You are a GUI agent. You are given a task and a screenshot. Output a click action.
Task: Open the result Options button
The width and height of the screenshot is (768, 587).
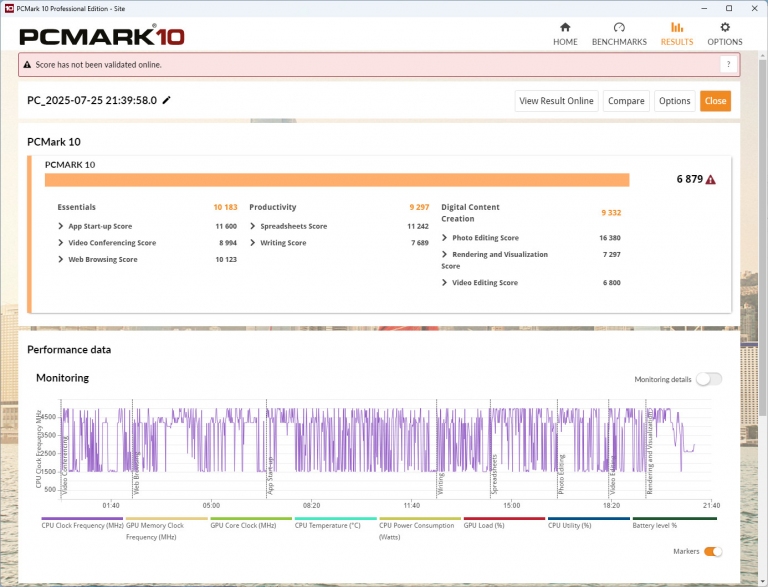point(674,101)
